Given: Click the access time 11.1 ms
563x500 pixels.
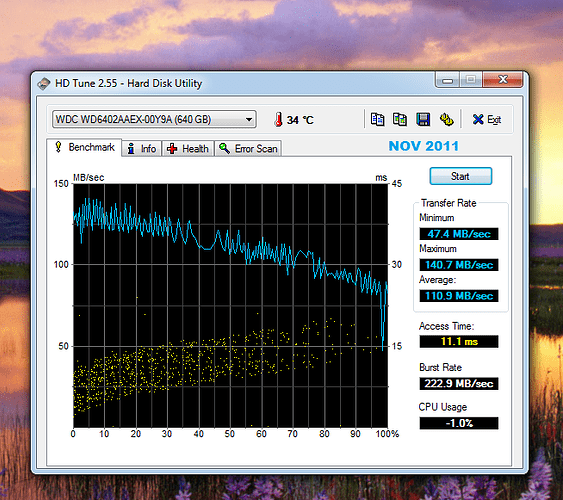Looking at the screenshot, I should tap(459, 341).
